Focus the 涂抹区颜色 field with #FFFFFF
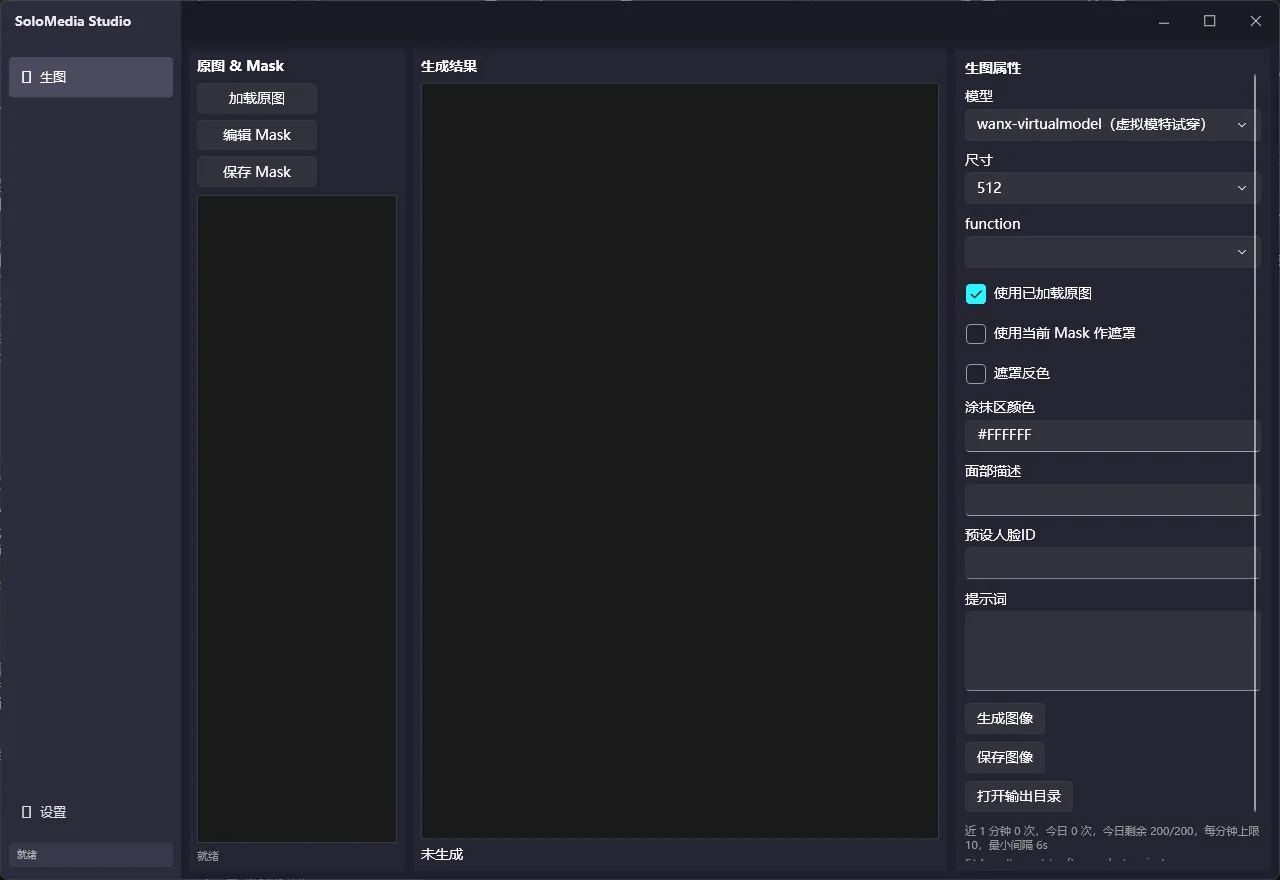 (x=1112, y=436)
